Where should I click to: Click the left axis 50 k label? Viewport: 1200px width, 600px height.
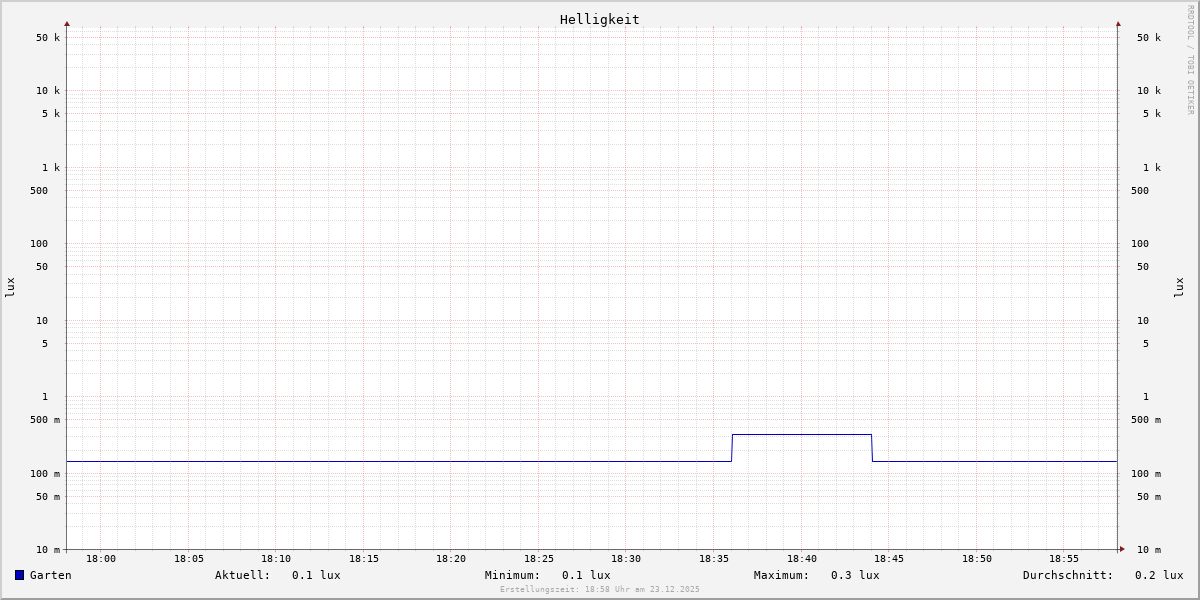click(48, 38)
